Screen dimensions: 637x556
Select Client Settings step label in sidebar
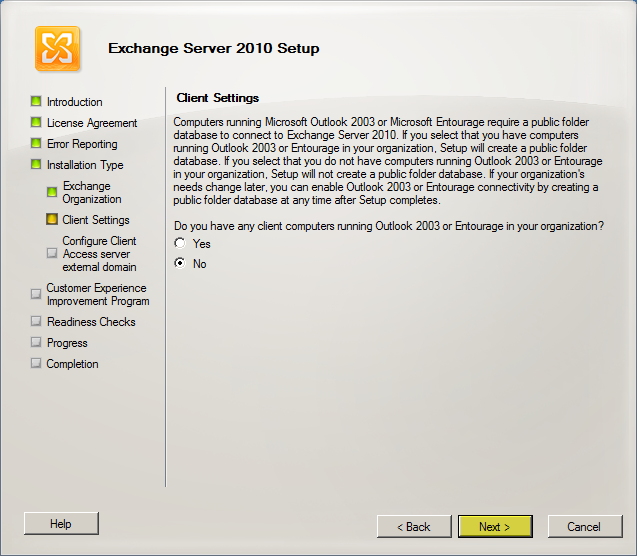click(96, 220)
